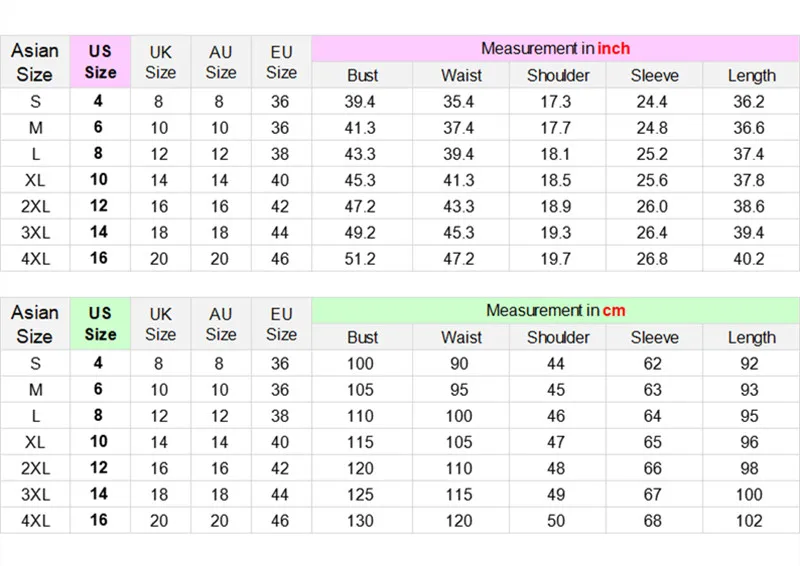Select the 4XL row label in inch table

[35, 259]
